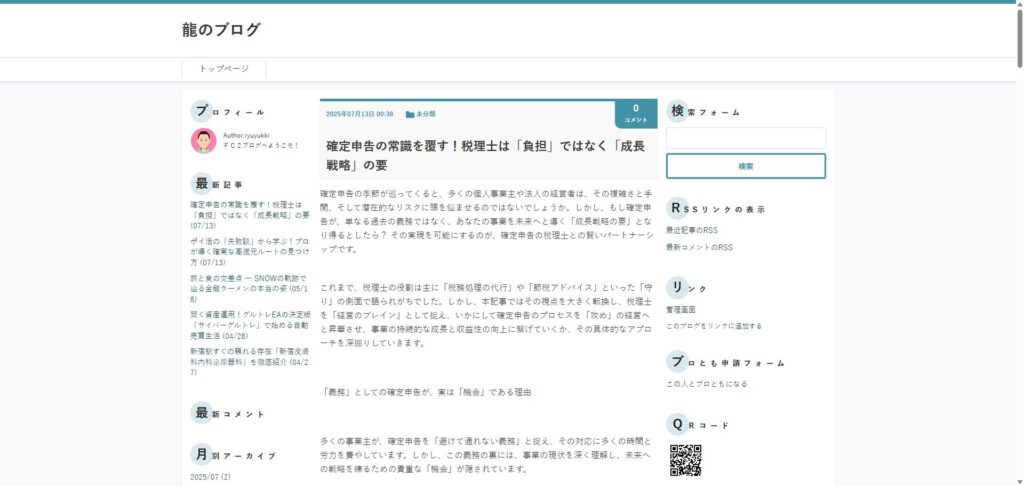1024x486 pixels.
Task: Click the scrollbar up arrow
Action: [1017, 6]
